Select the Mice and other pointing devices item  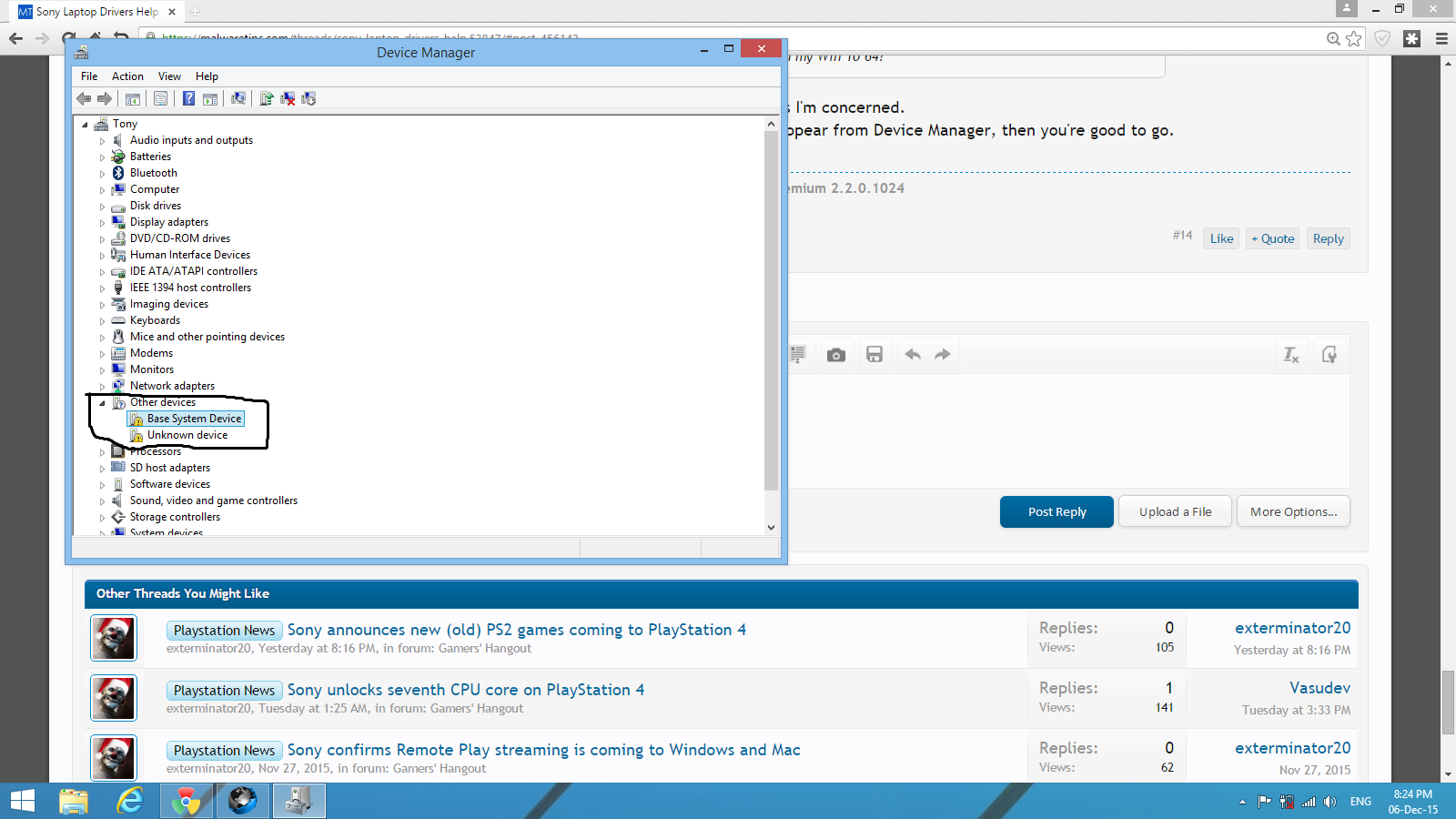(x=207, y=337)
